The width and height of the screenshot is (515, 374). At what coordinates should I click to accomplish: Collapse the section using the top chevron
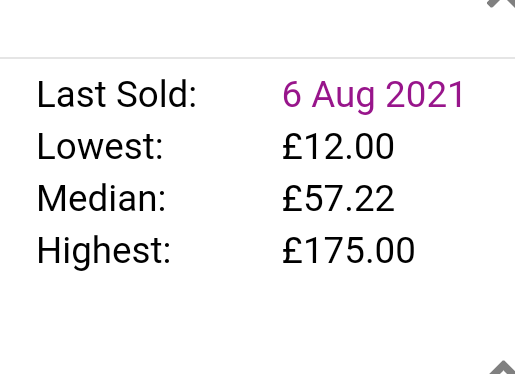pos(502,3)
